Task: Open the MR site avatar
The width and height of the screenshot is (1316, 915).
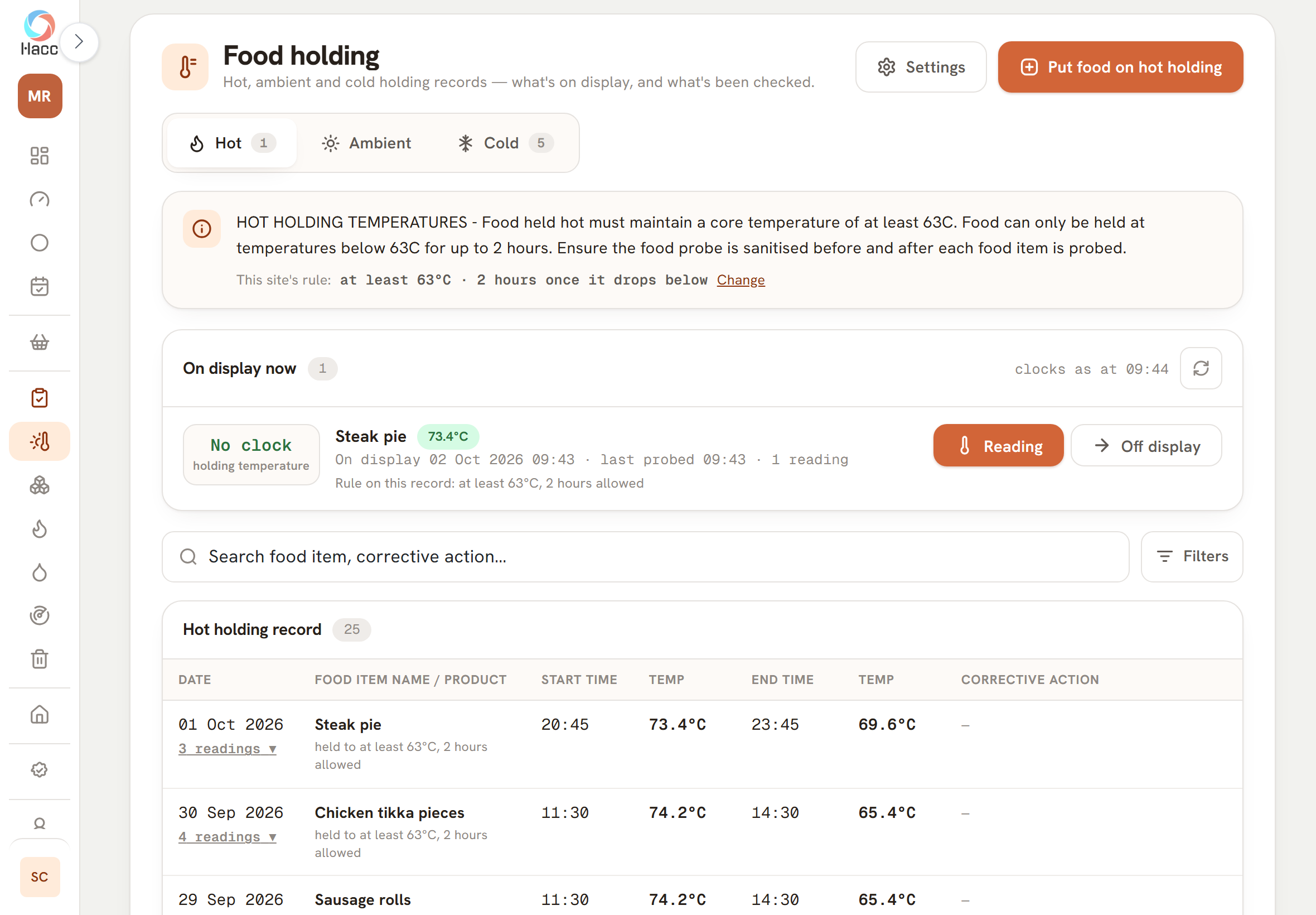Action: (x=40, y=96)
